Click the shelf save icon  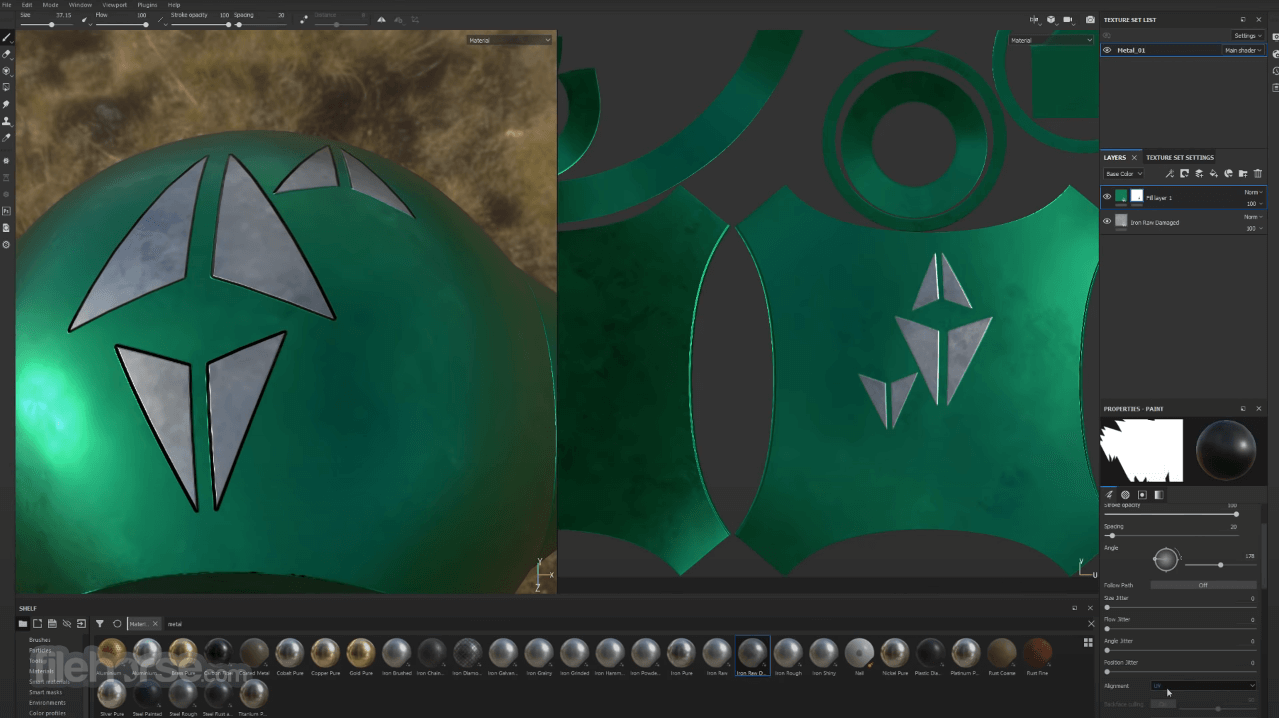point(52,624)
